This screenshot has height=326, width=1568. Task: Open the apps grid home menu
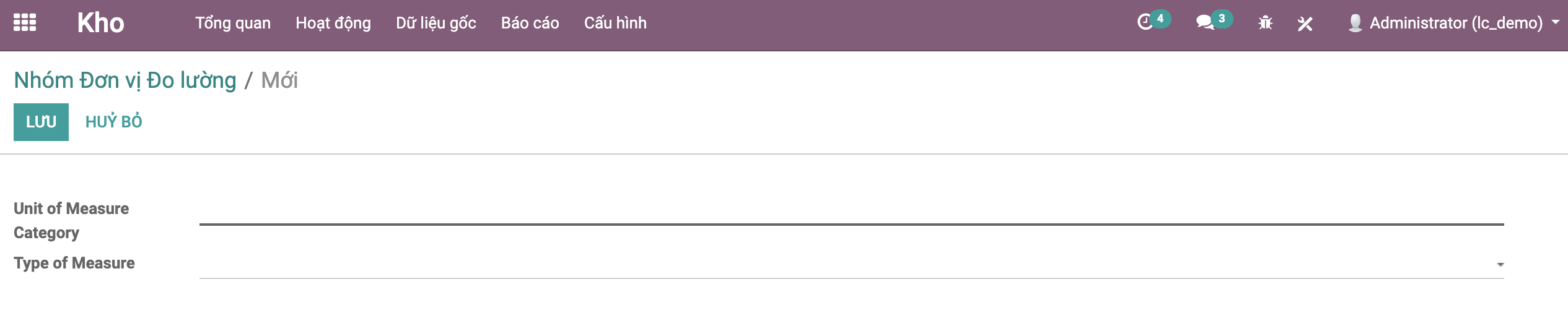coord(25,23)
